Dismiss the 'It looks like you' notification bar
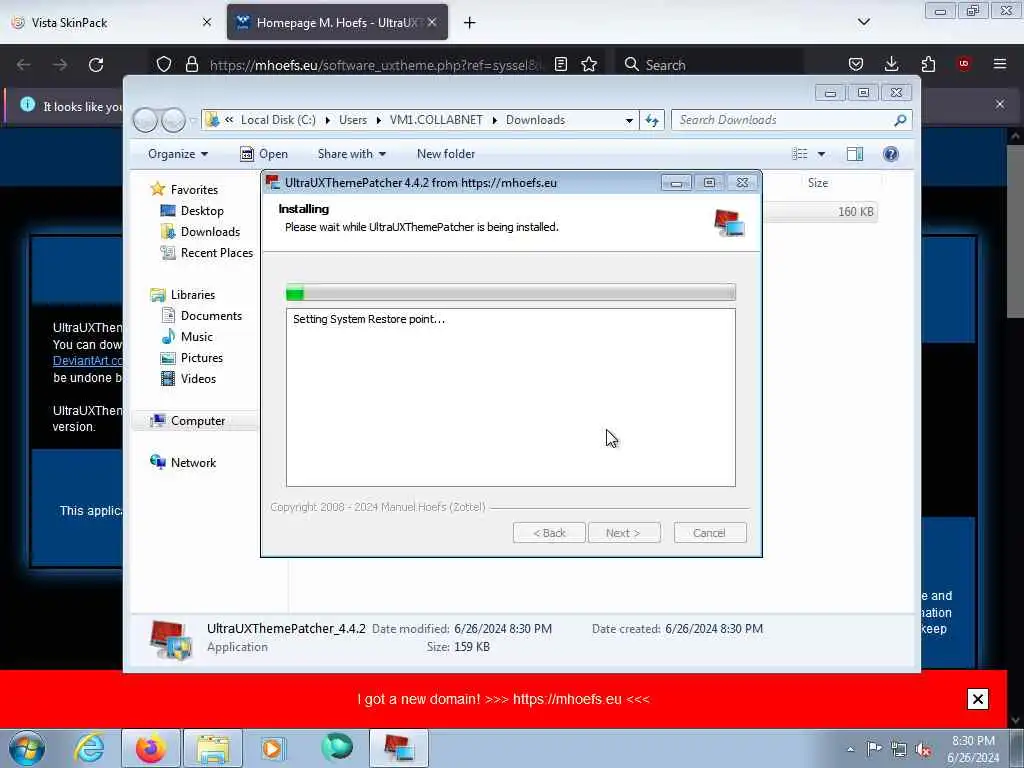Screen dimensions: 1024x768 (1000, 104)
